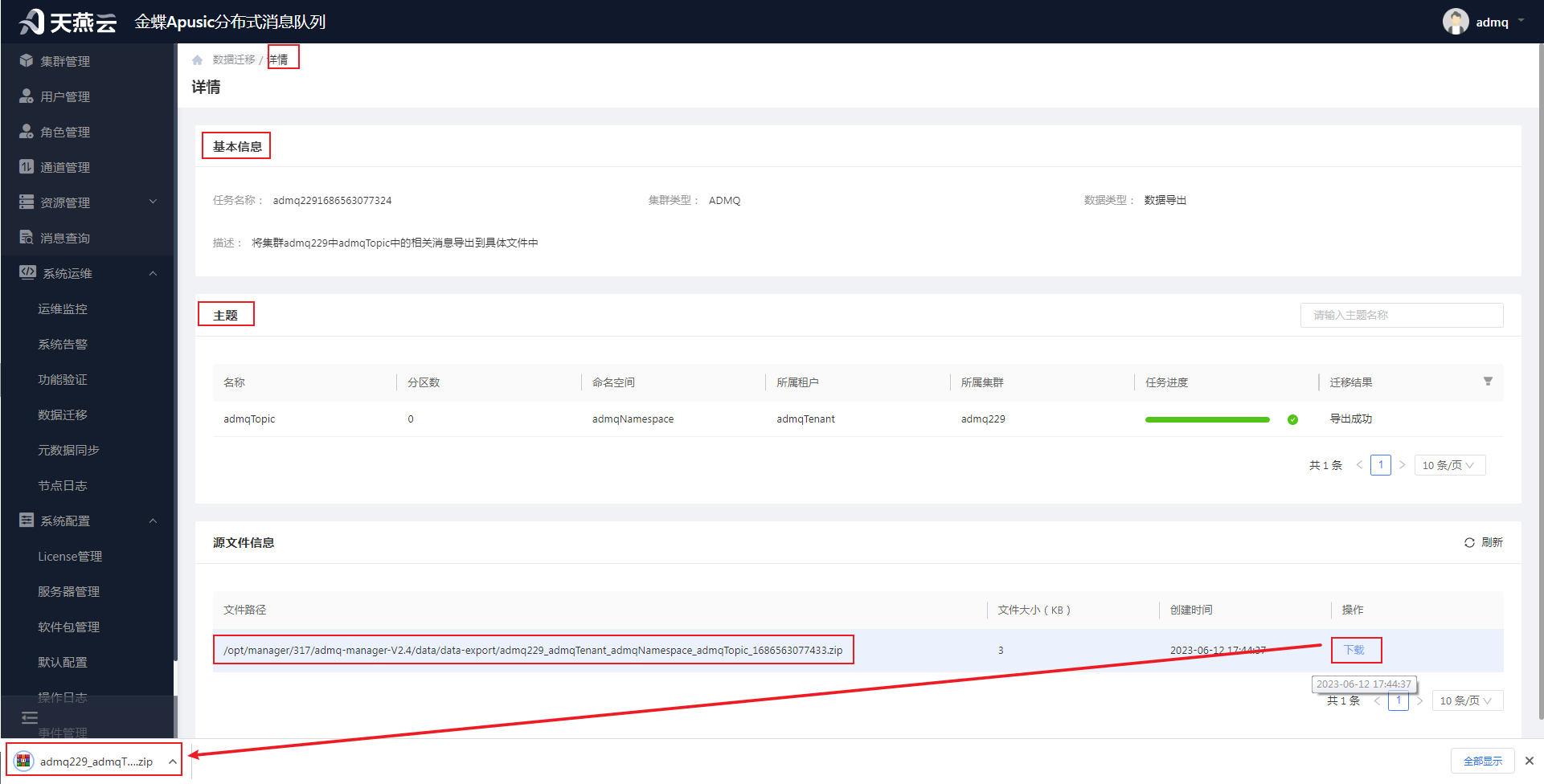Screen dimensions: 1544x784
Task: Open the admq user avatar
Action: (1456, 22)
